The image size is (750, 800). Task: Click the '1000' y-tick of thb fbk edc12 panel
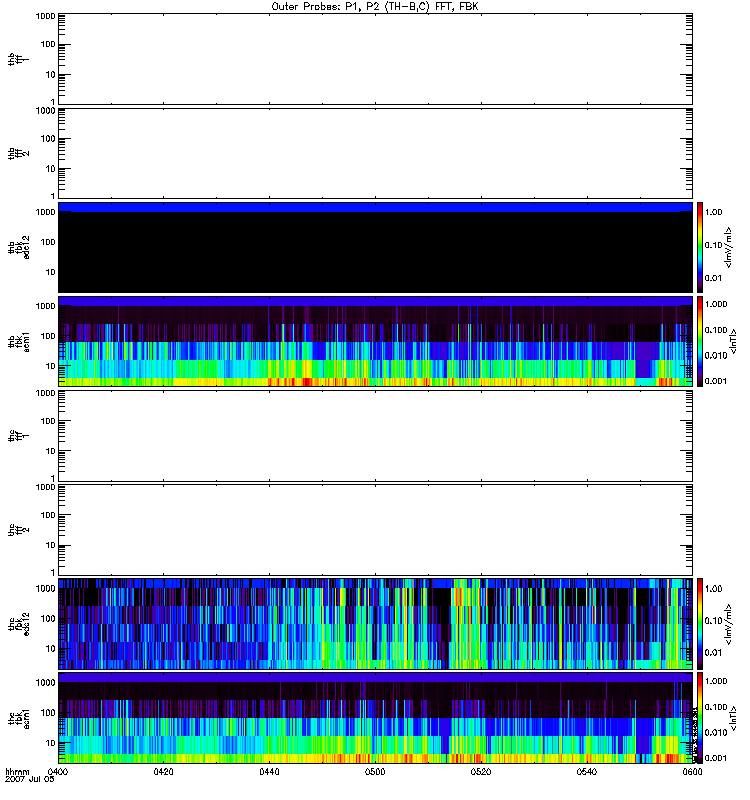pos(45,212)
